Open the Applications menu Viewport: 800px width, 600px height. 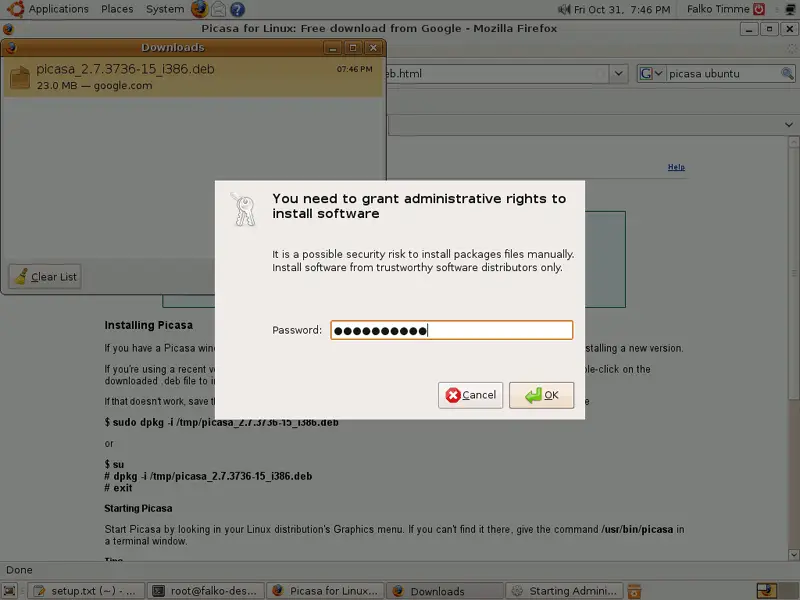(48, 9)
